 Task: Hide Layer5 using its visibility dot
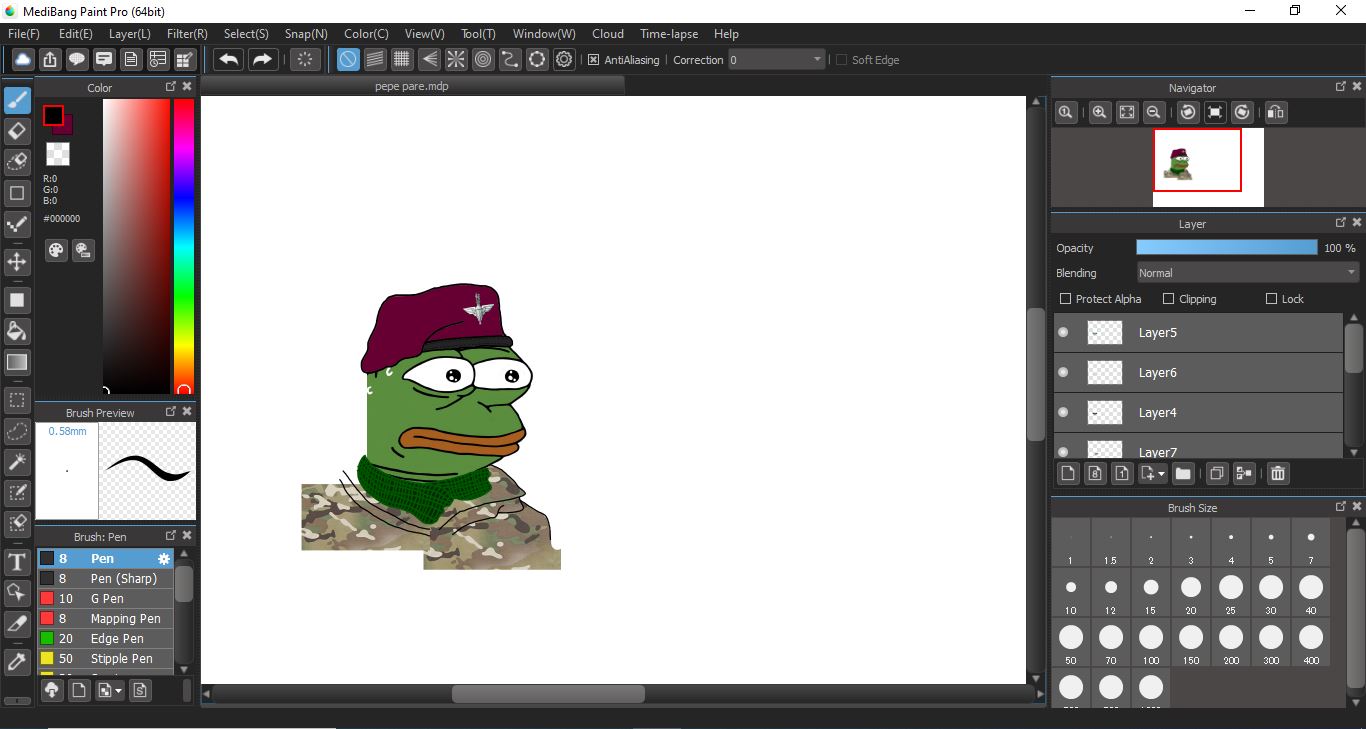coord(1063,332)
